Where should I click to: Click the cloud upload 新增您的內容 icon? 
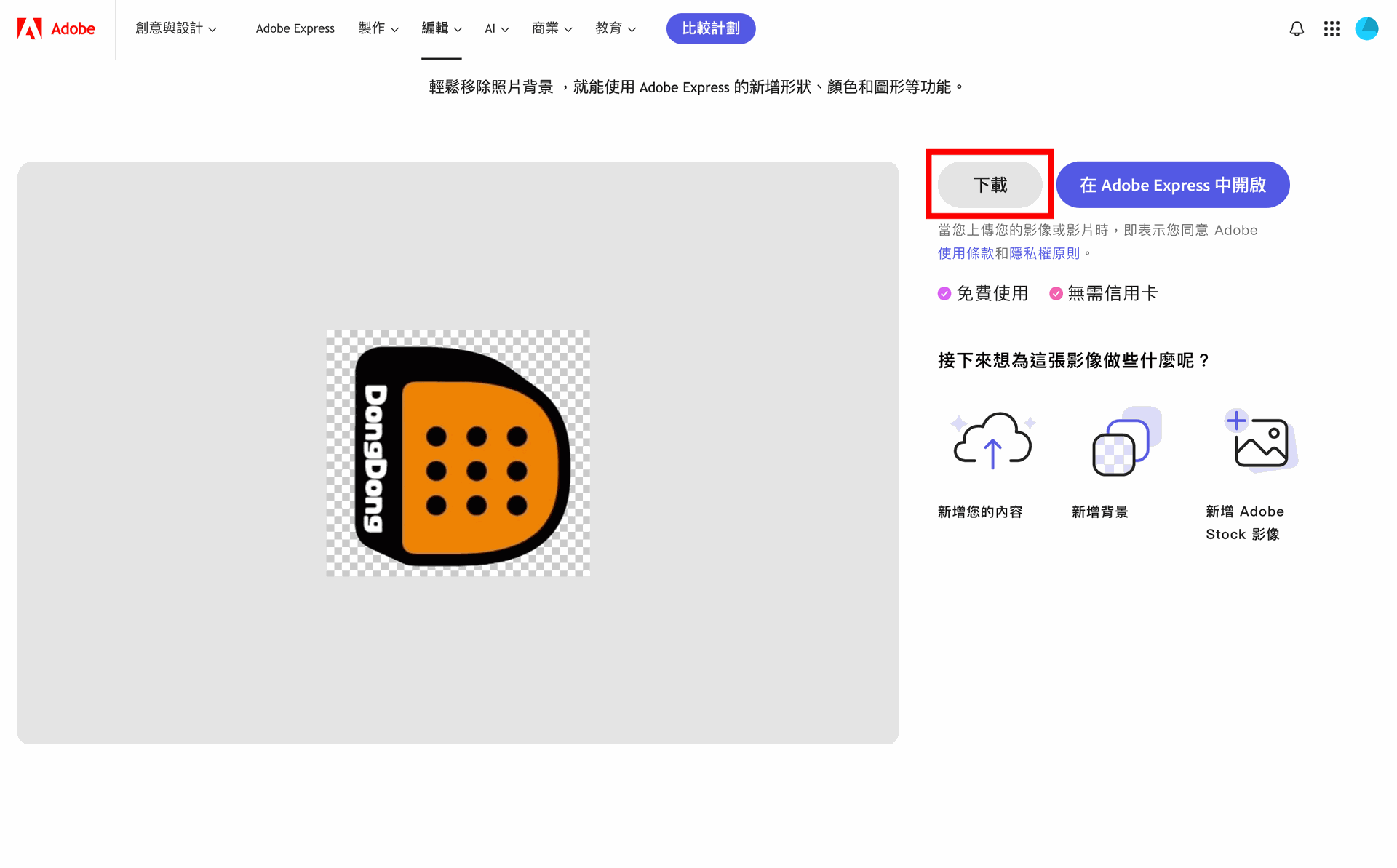tap(992, 440)
